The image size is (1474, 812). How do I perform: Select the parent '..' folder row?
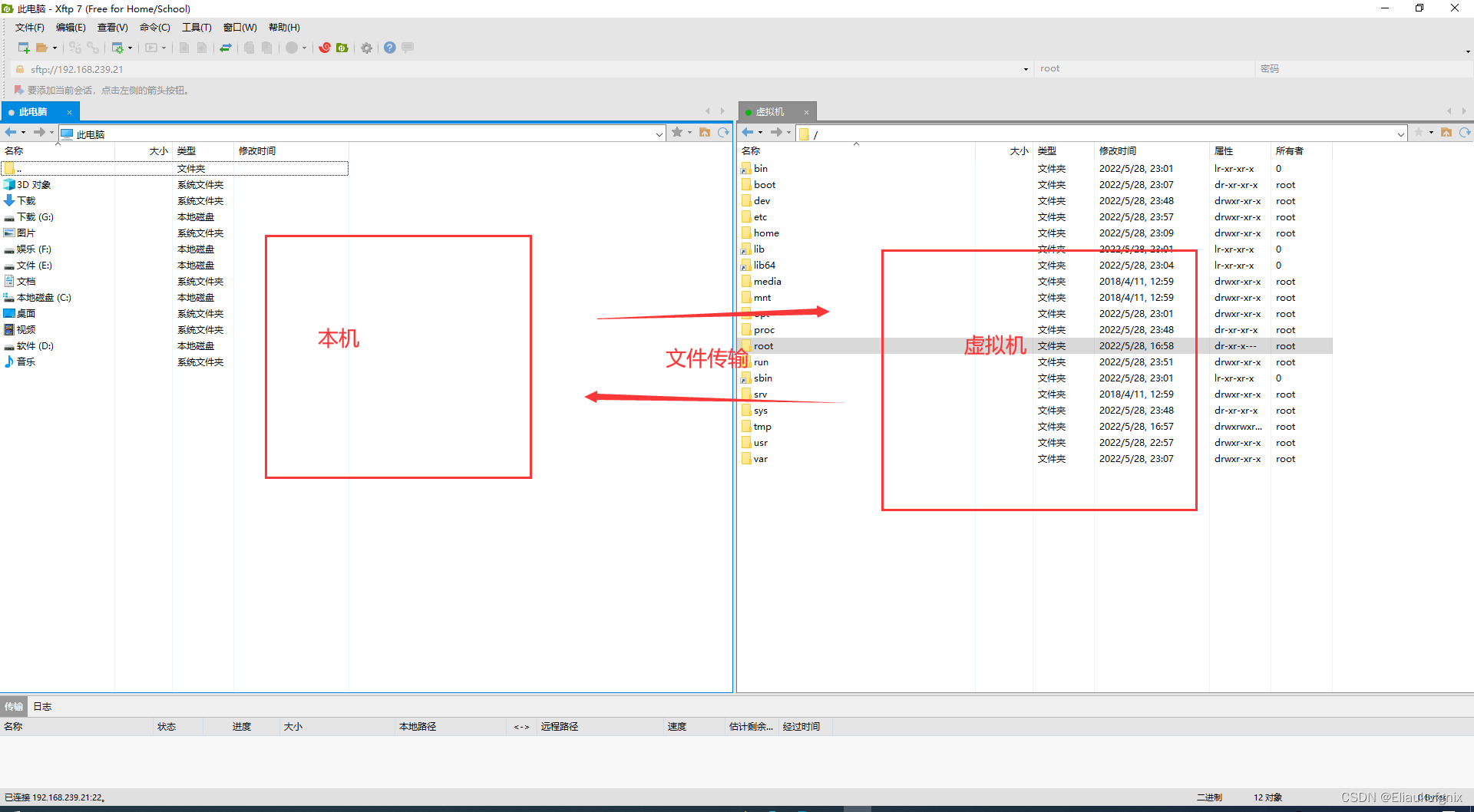[175, 169]
